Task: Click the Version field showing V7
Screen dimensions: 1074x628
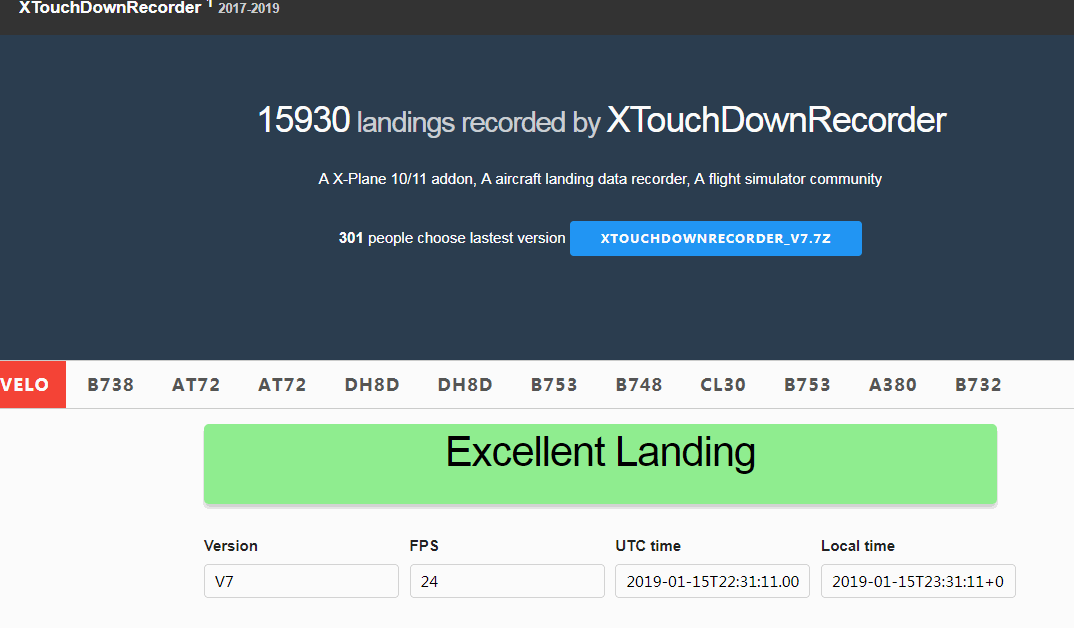Action: coord(301,581)
